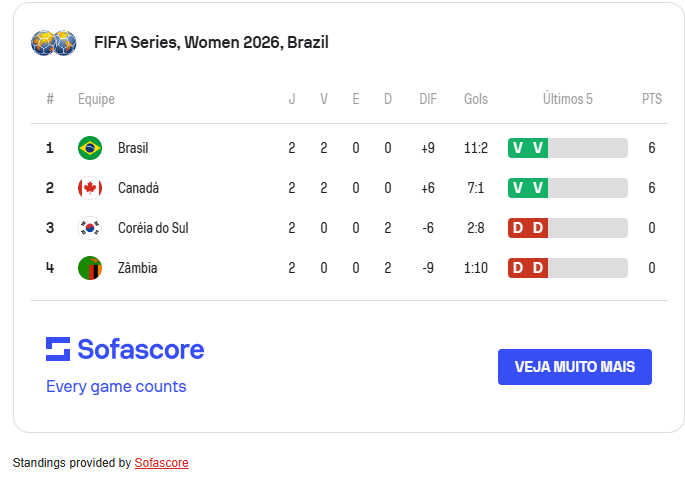Click the PTS column header
This screenshot has height=480, width=685.
652,99
